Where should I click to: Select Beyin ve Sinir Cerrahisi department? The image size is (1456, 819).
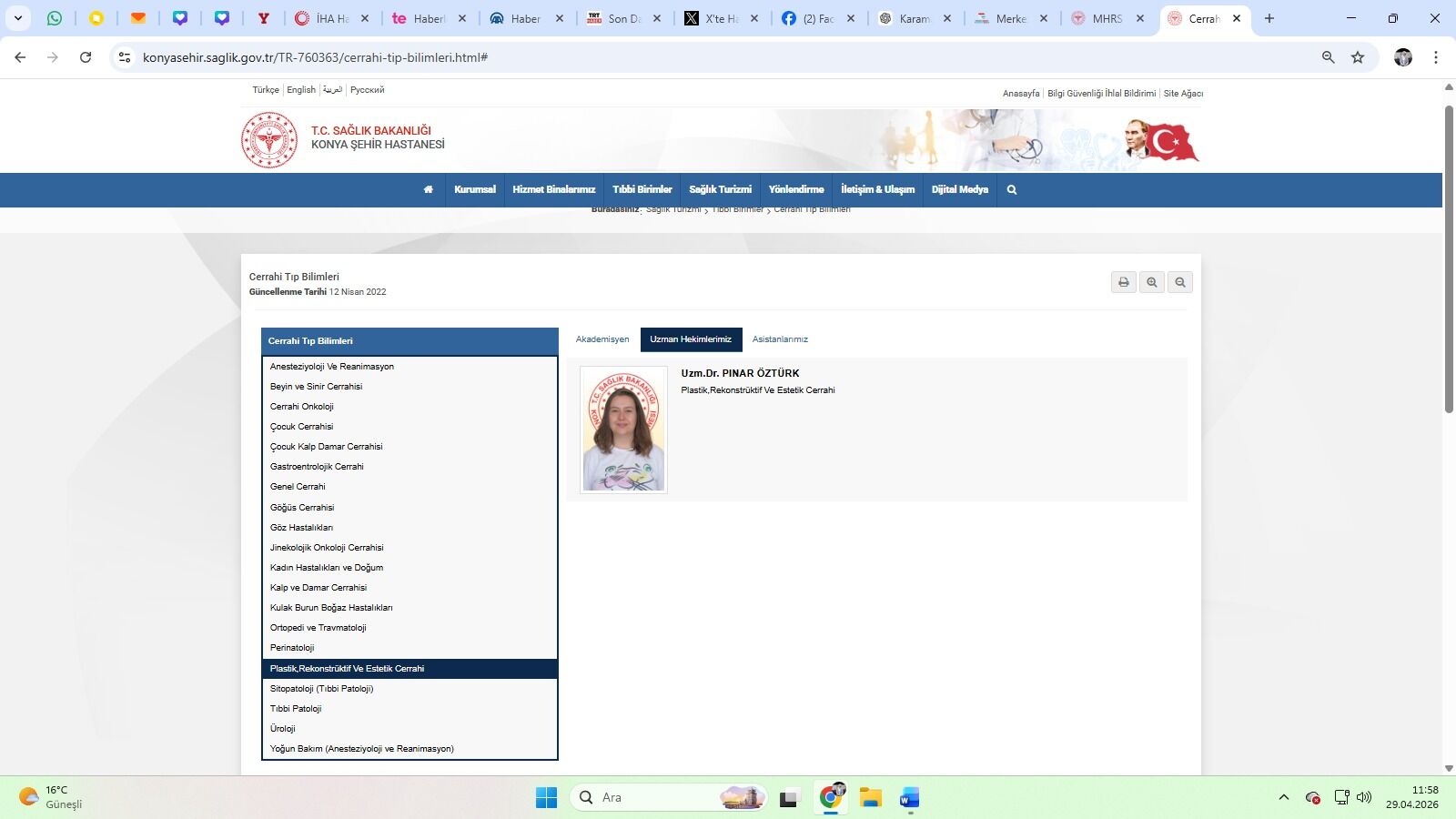(x=409, y=387)
